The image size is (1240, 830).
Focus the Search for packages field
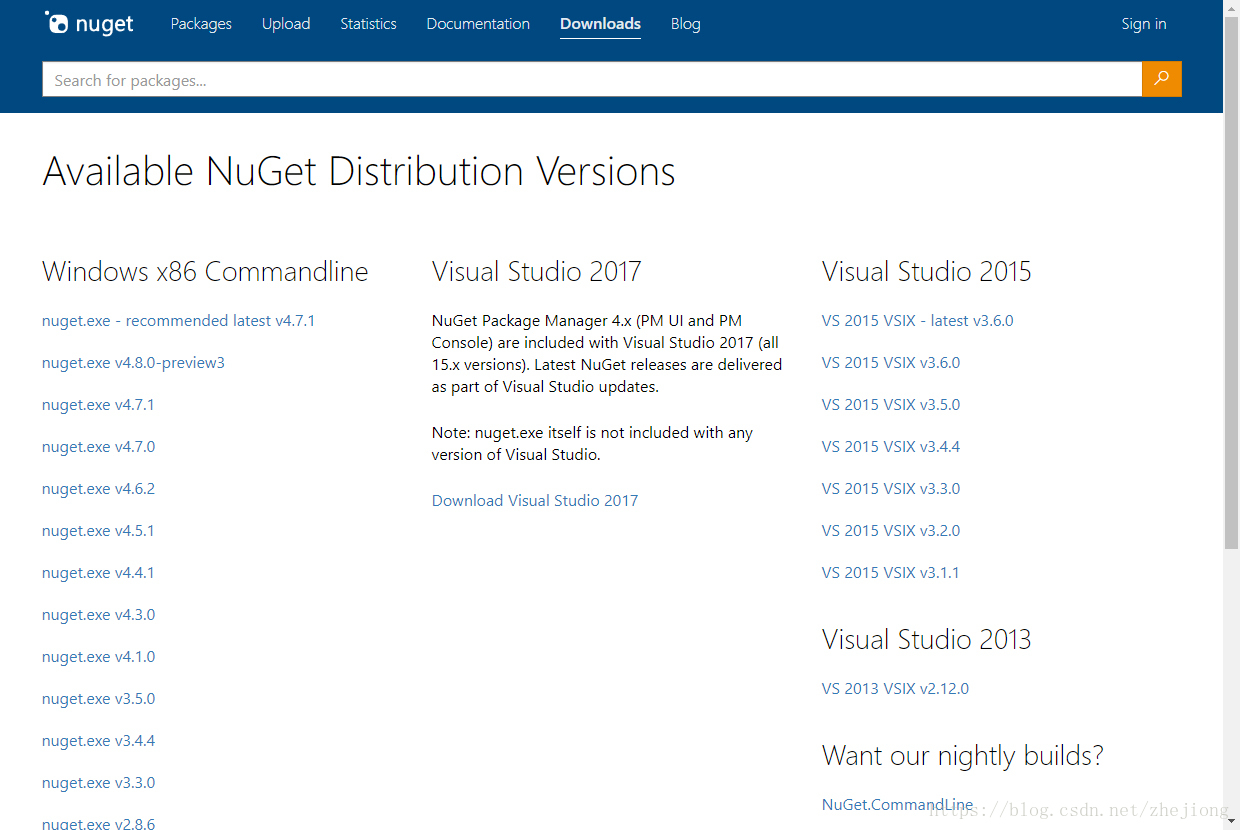pyautogui.click(x=592, y=80)
